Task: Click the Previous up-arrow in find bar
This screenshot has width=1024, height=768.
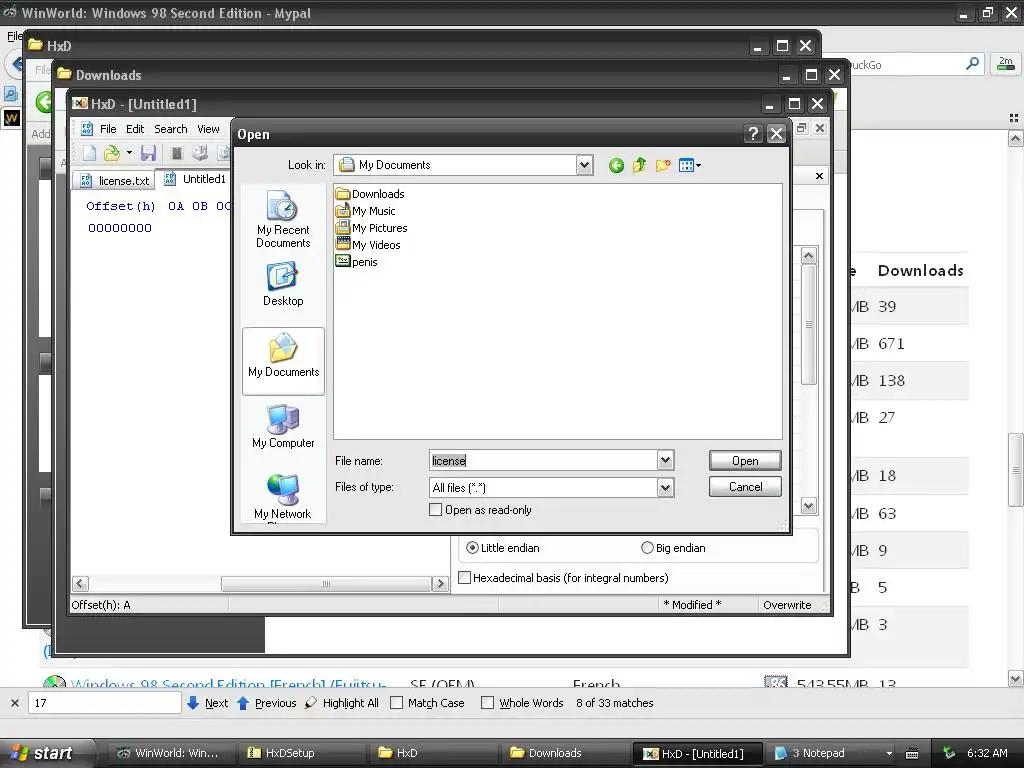Action: 243,703
